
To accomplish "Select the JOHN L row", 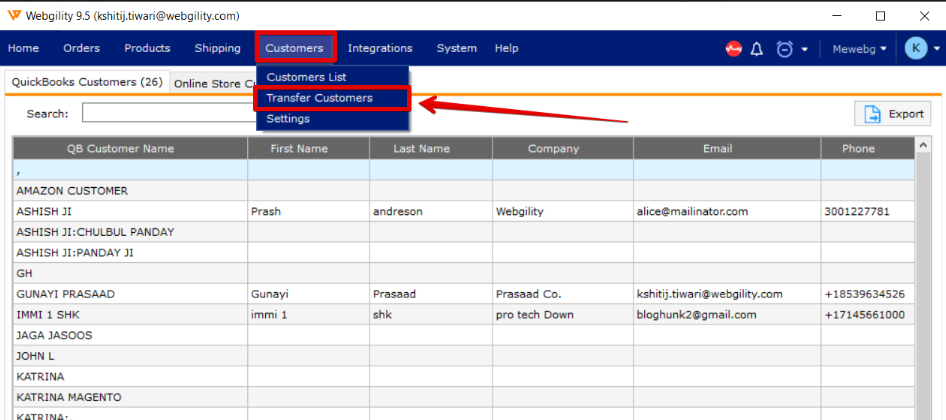I will (464, 356).
